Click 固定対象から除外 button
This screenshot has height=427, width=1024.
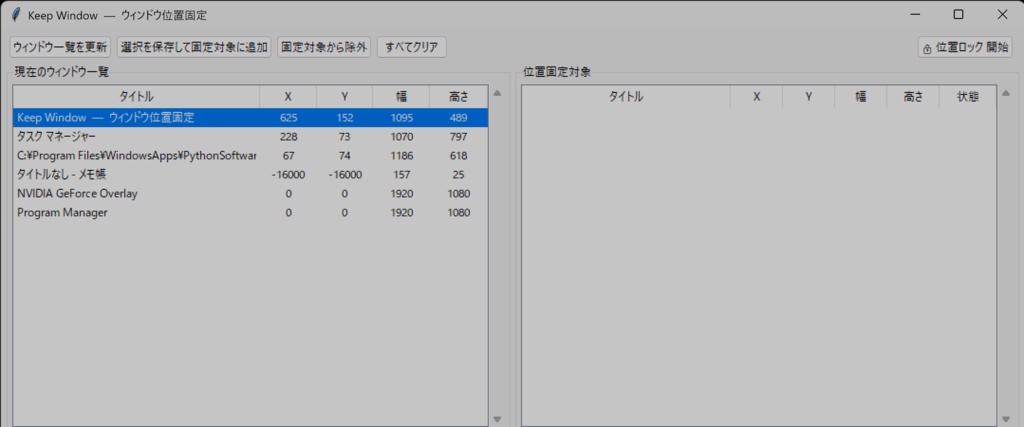pyautogui.click(x=324, y=47)
